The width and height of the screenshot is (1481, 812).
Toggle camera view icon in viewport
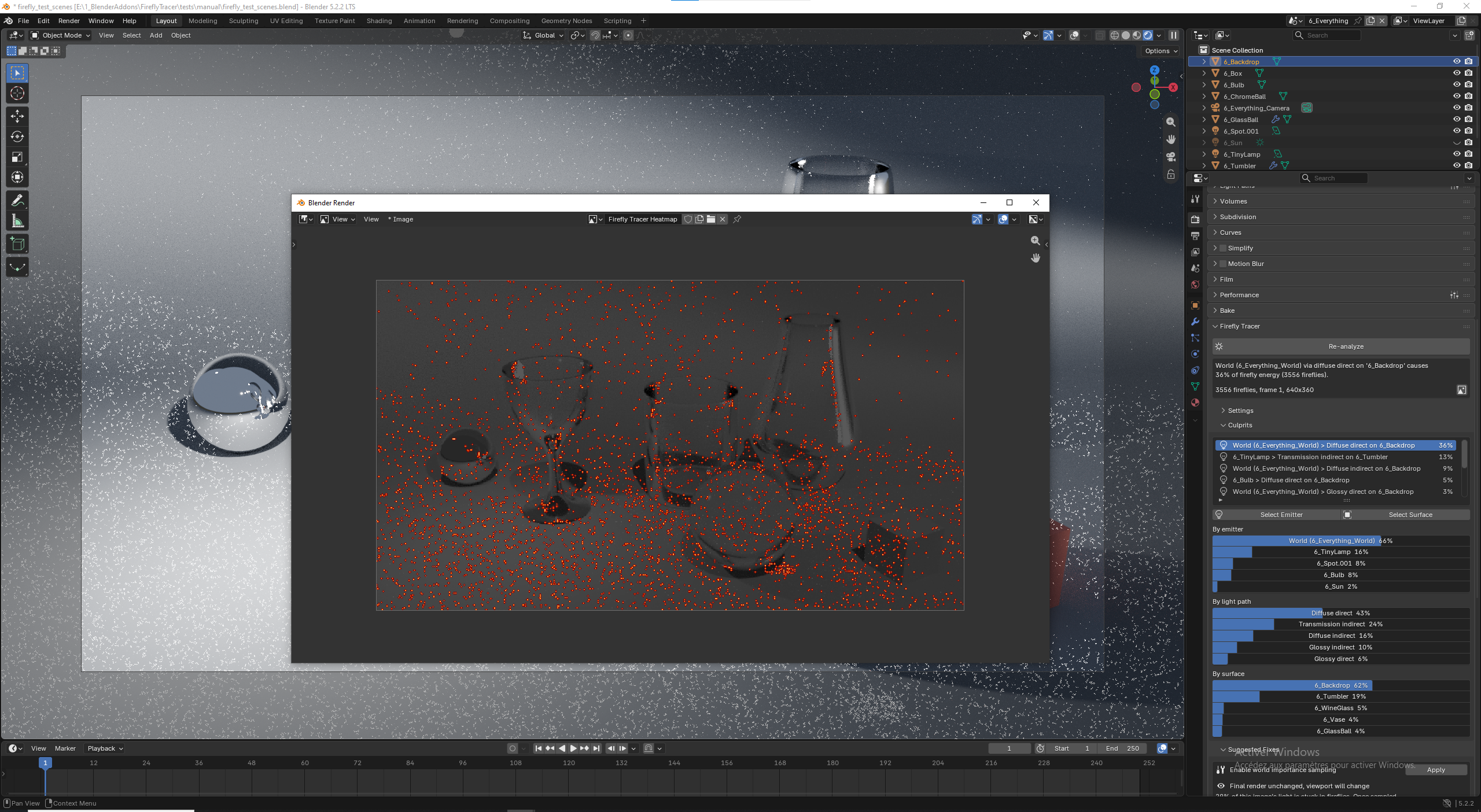click(x=1171, y=157)
